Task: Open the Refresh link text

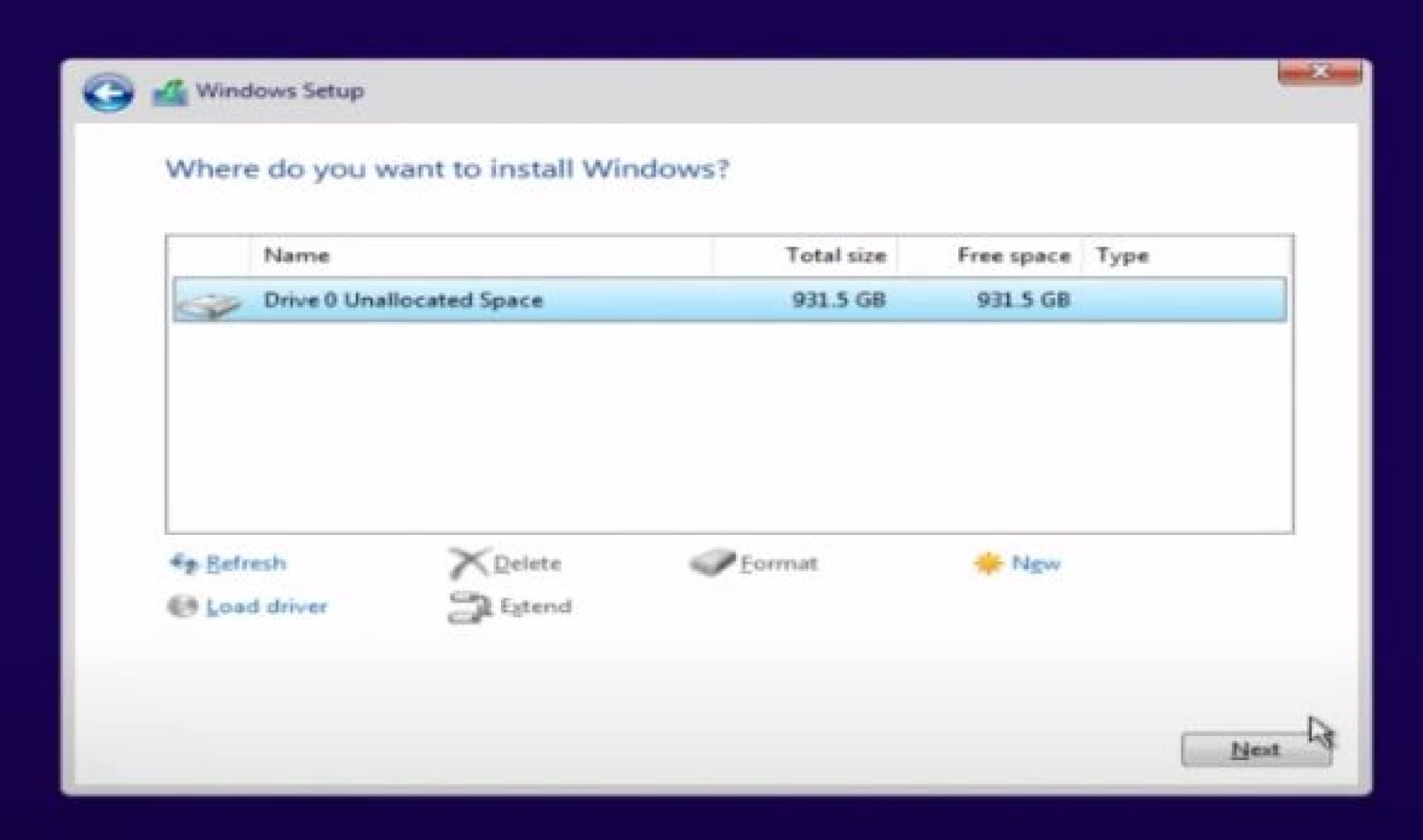Action: coord(246,563)
